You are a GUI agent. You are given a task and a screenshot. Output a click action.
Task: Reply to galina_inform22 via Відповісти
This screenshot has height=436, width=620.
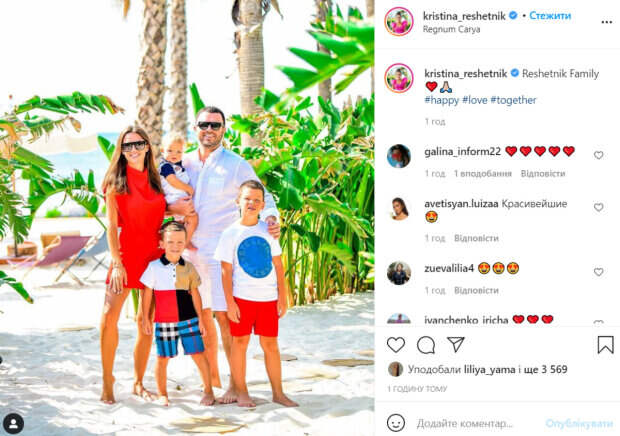click(543, 174)
